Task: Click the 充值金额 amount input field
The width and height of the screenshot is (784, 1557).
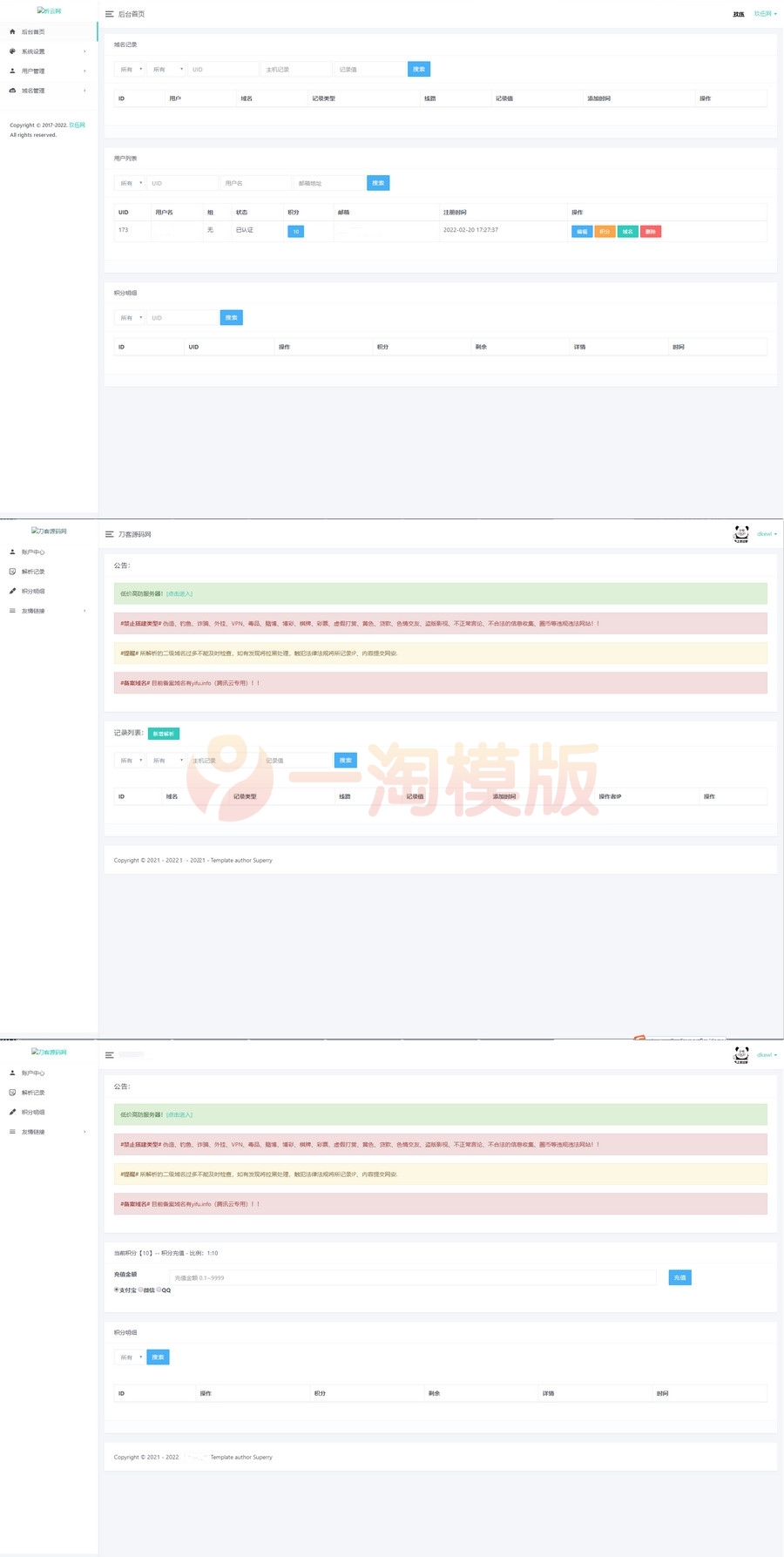Action: 413,1277
